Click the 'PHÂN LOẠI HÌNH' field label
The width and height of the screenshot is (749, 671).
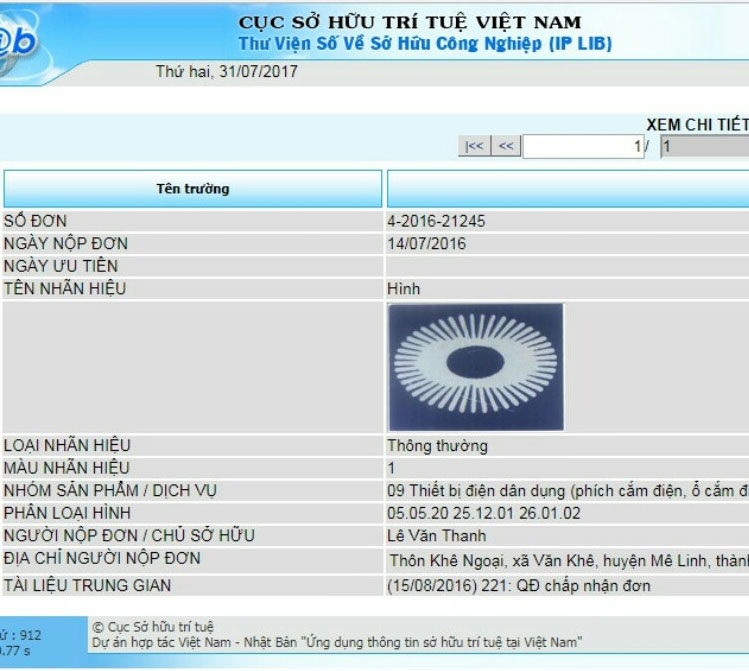click(x=67, y=513)
